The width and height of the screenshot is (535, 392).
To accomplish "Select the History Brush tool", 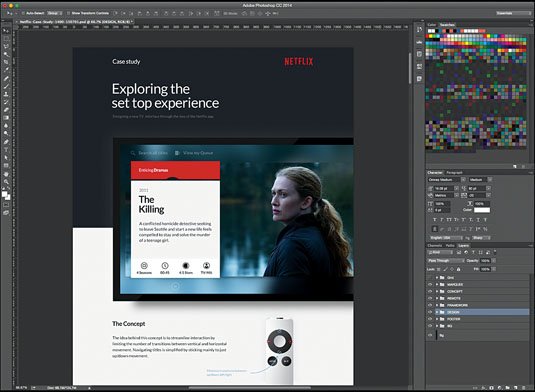I will point(6,102).
